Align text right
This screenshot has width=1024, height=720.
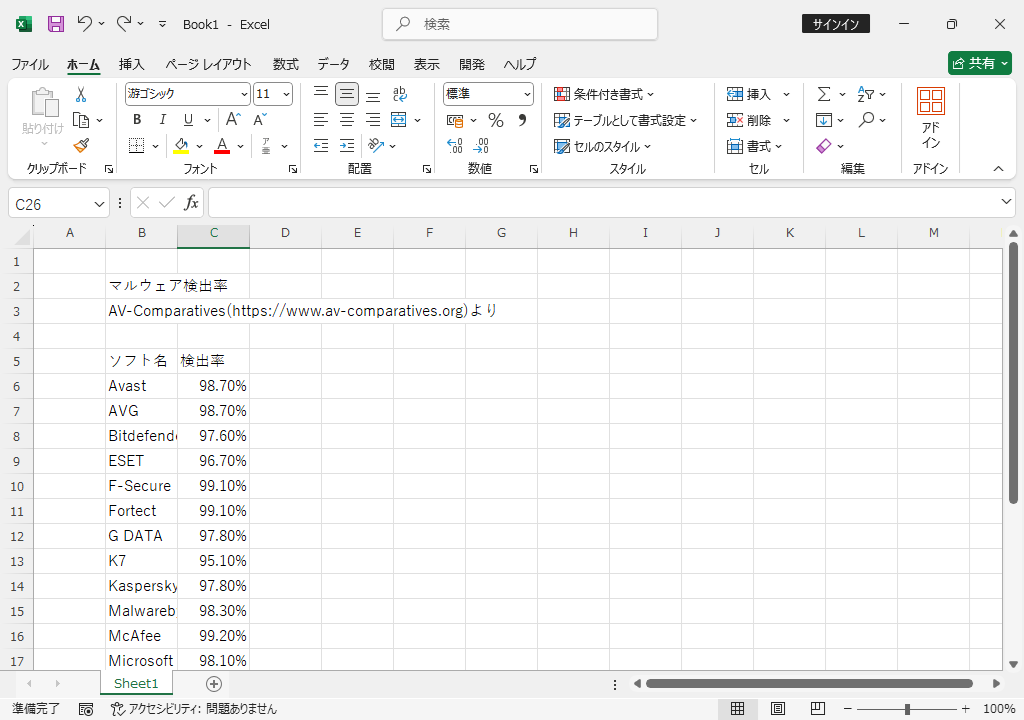[373, 120]
